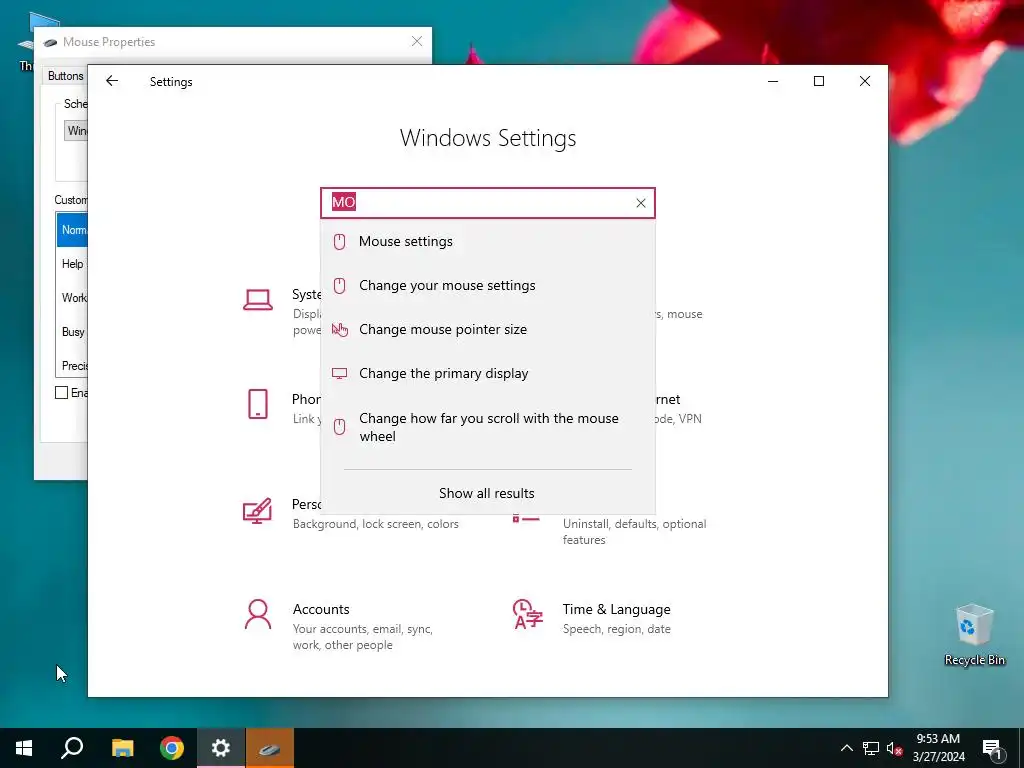Image resolution: width=1024 pixels, height=768 pixels.
Task: Open network status tray icon
Action: click(x=871, y=748)
